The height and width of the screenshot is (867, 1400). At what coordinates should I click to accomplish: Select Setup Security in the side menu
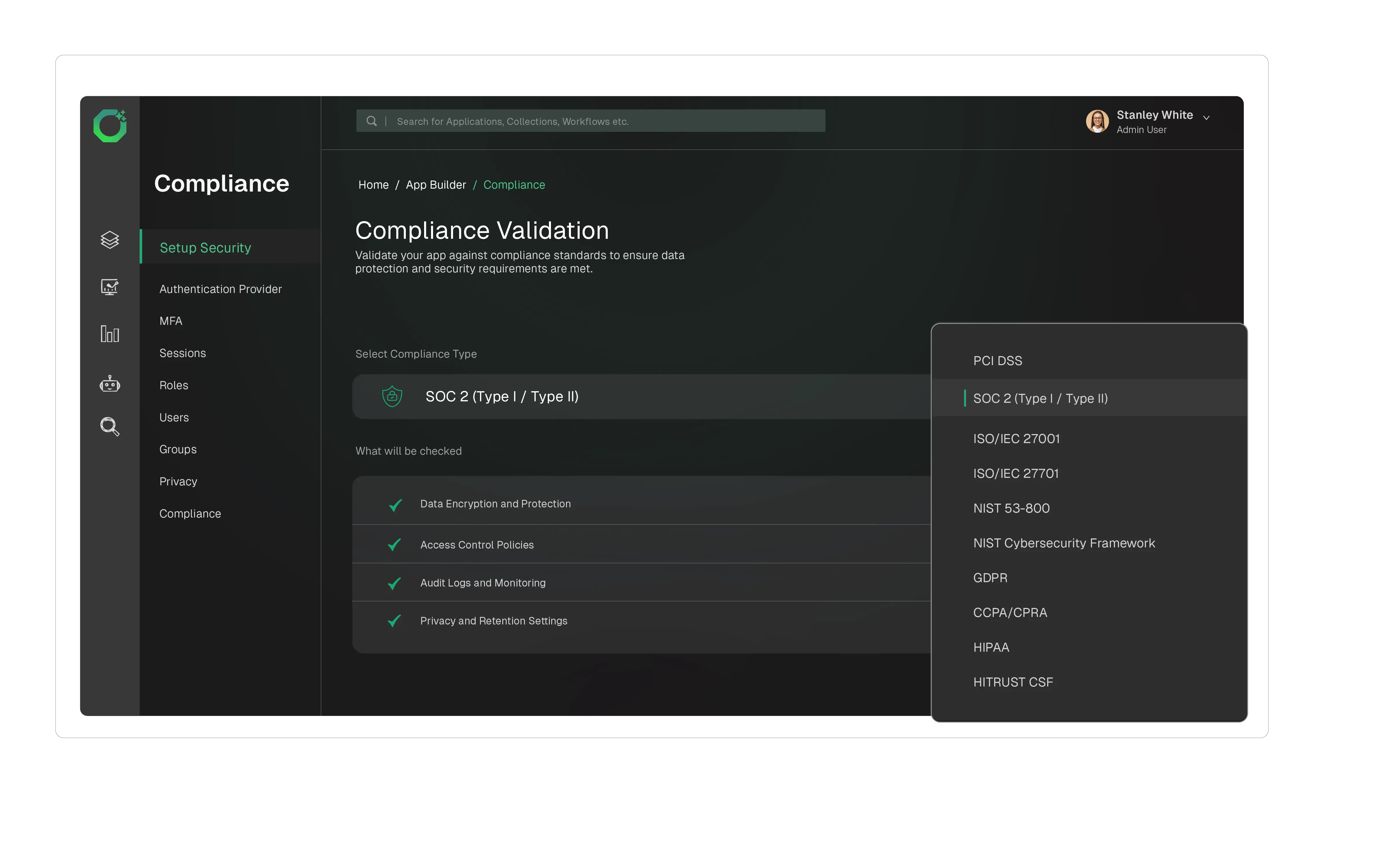tap(230, 247)
